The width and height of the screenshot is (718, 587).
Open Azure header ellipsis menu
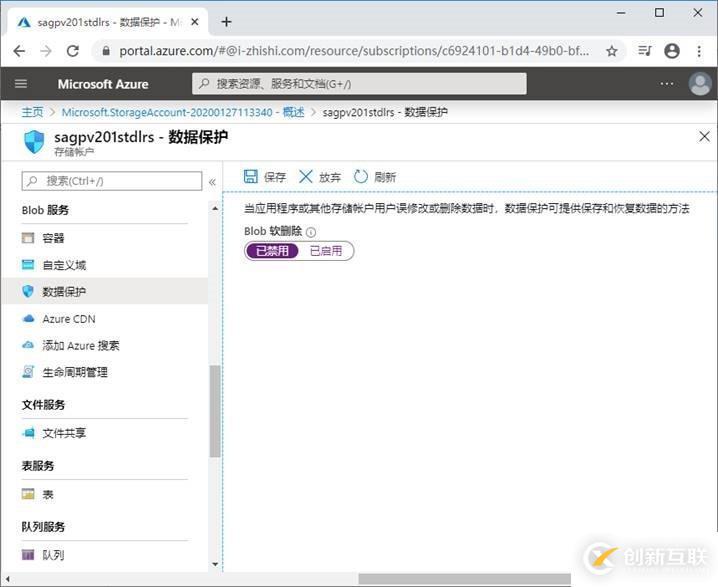tap(667, 84)
